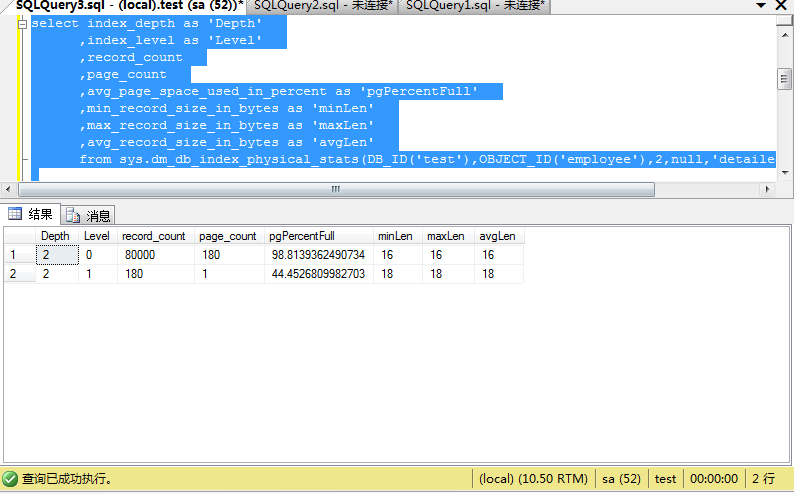Click the minLen cell 18 in row 2
Image resolution: width=794 pixels, height=494 pixels.
pos(398,274)
